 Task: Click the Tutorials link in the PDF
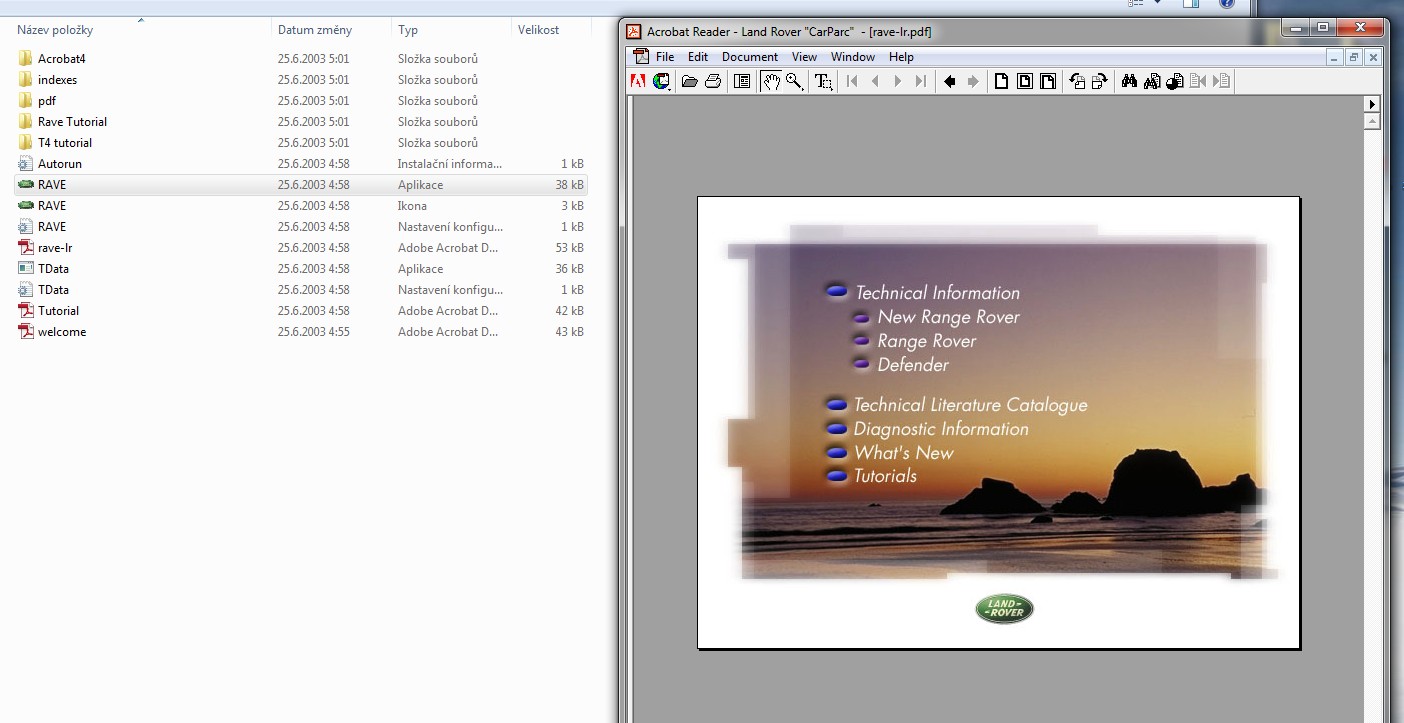[884, 476]
